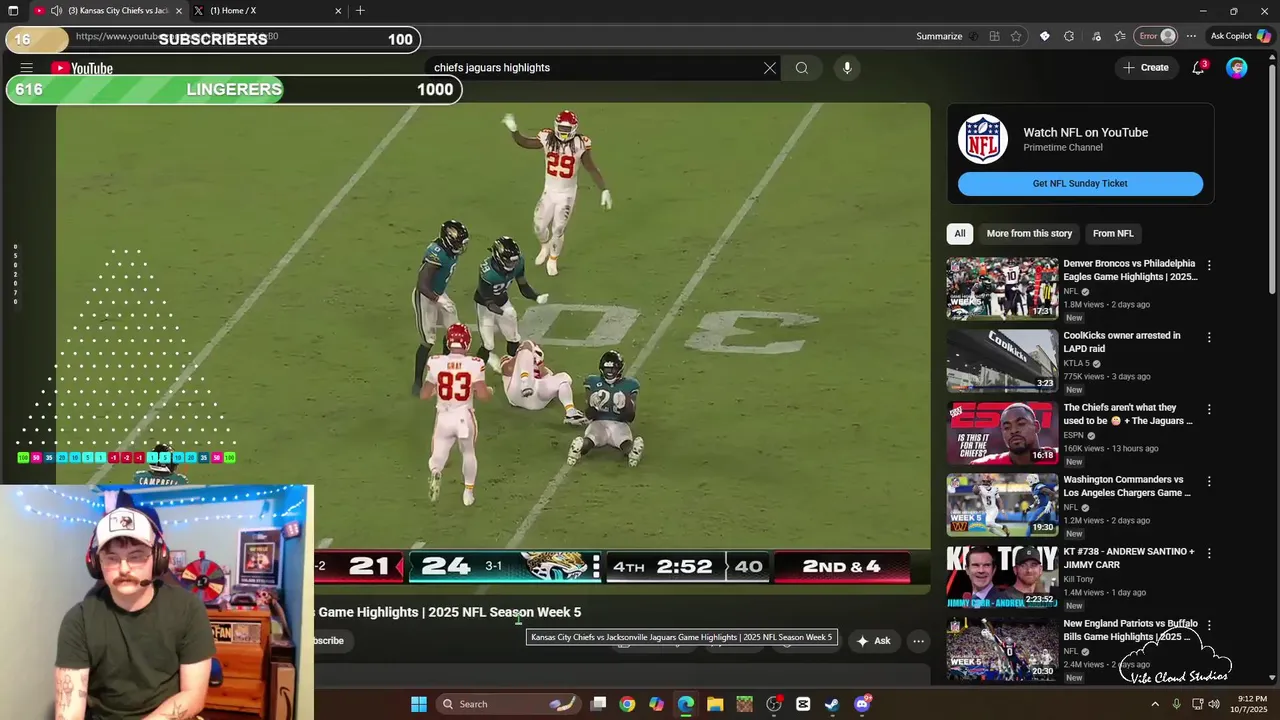
Task: Open options menu for Broncos vs Eagles video
Action: pos(1209,266)
